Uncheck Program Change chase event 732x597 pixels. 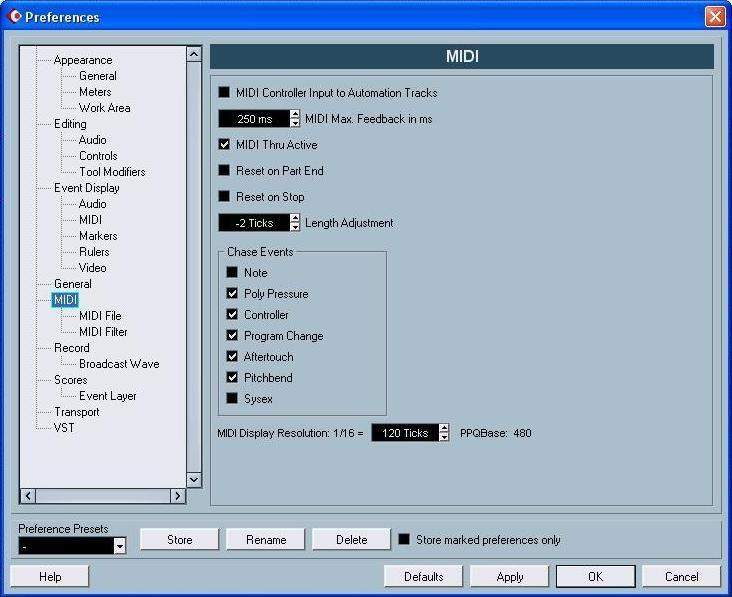tap(232, 335)
